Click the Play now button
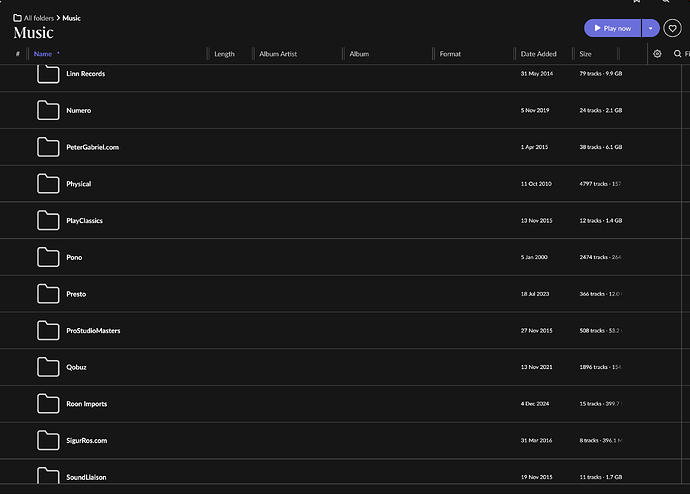Screen dimensions: 690x494 (x=612, y=28)
